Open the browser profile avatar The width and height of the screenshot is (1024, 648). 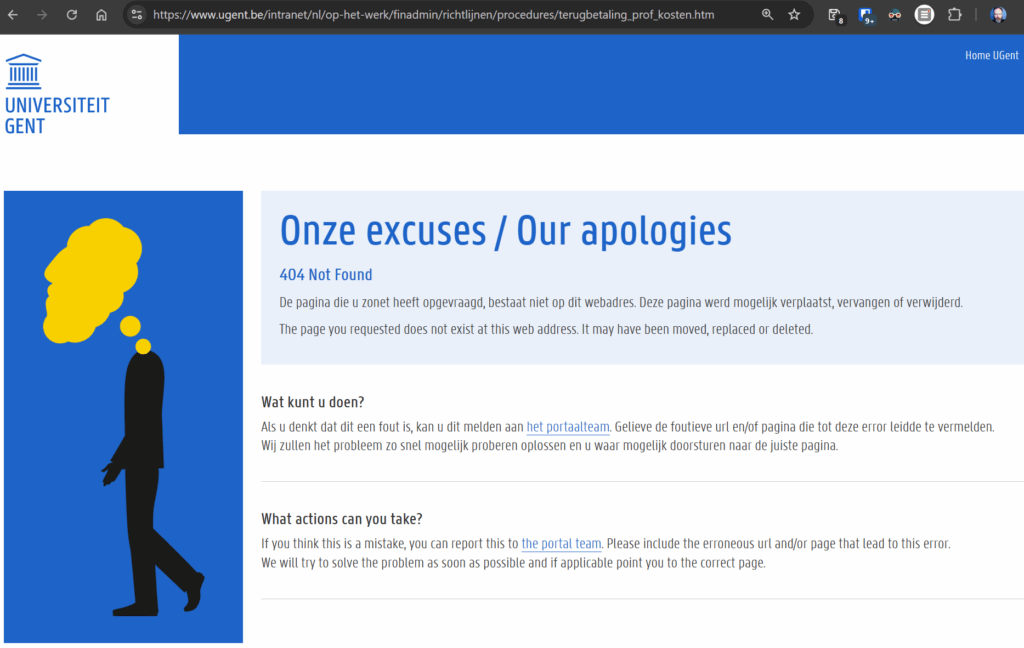point(998,14)
